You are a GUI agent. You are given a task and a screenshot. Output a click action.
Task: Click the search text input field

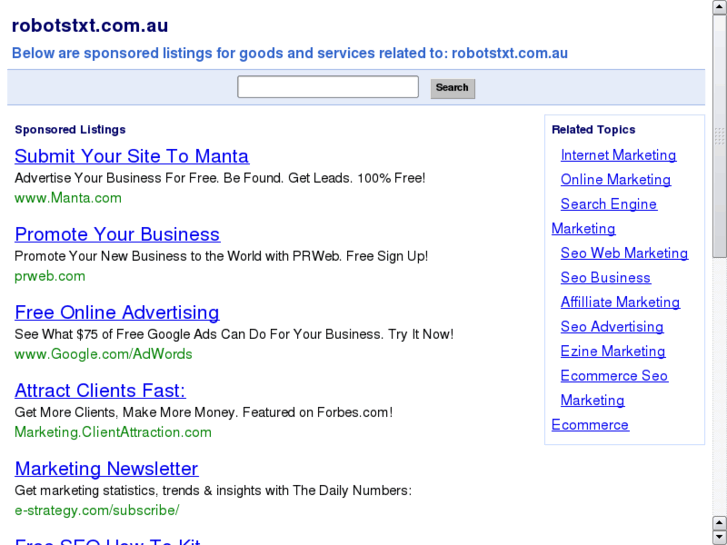[328, 87]
